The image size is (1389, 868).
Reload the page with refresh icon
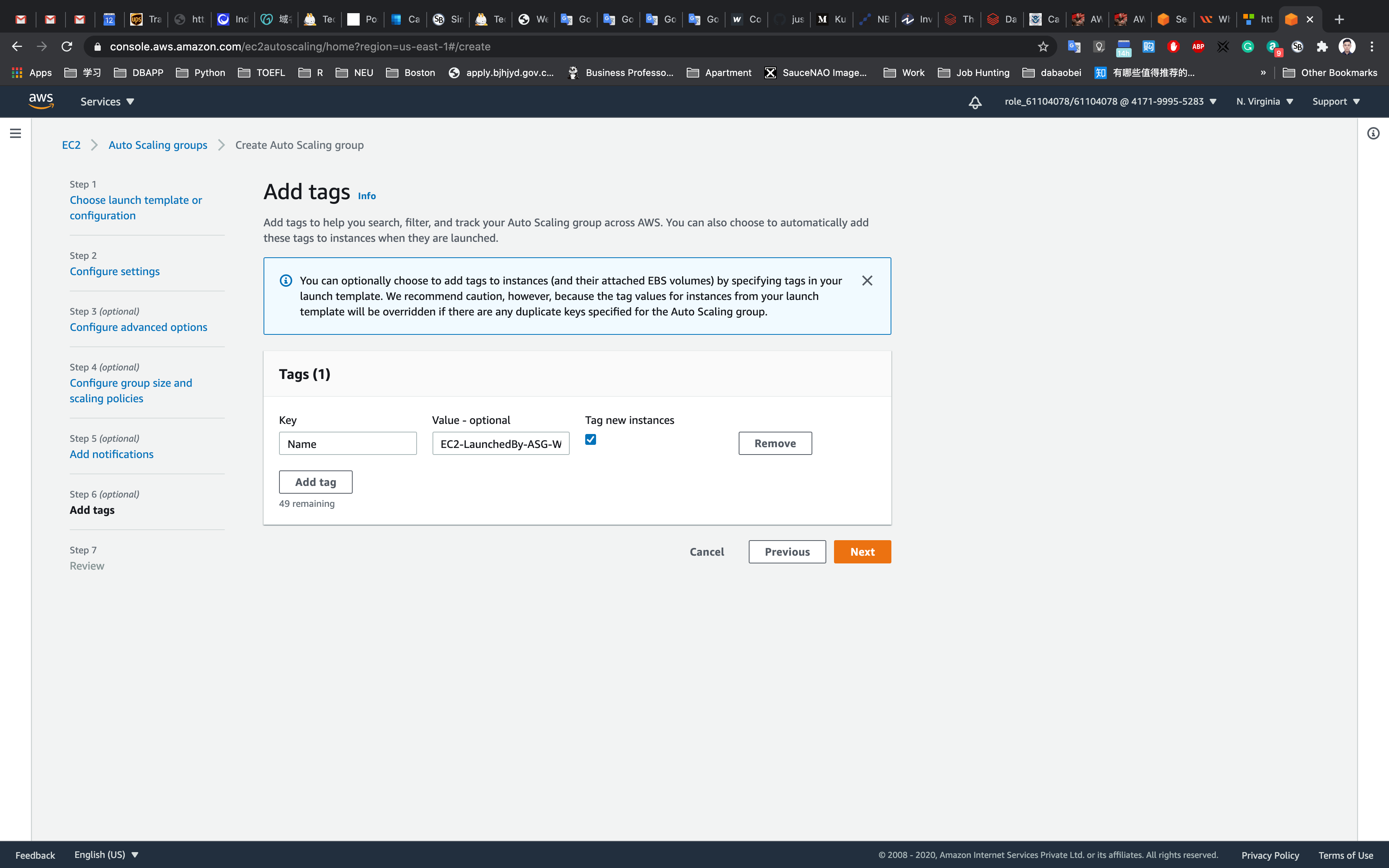click(x=67, y=46)
